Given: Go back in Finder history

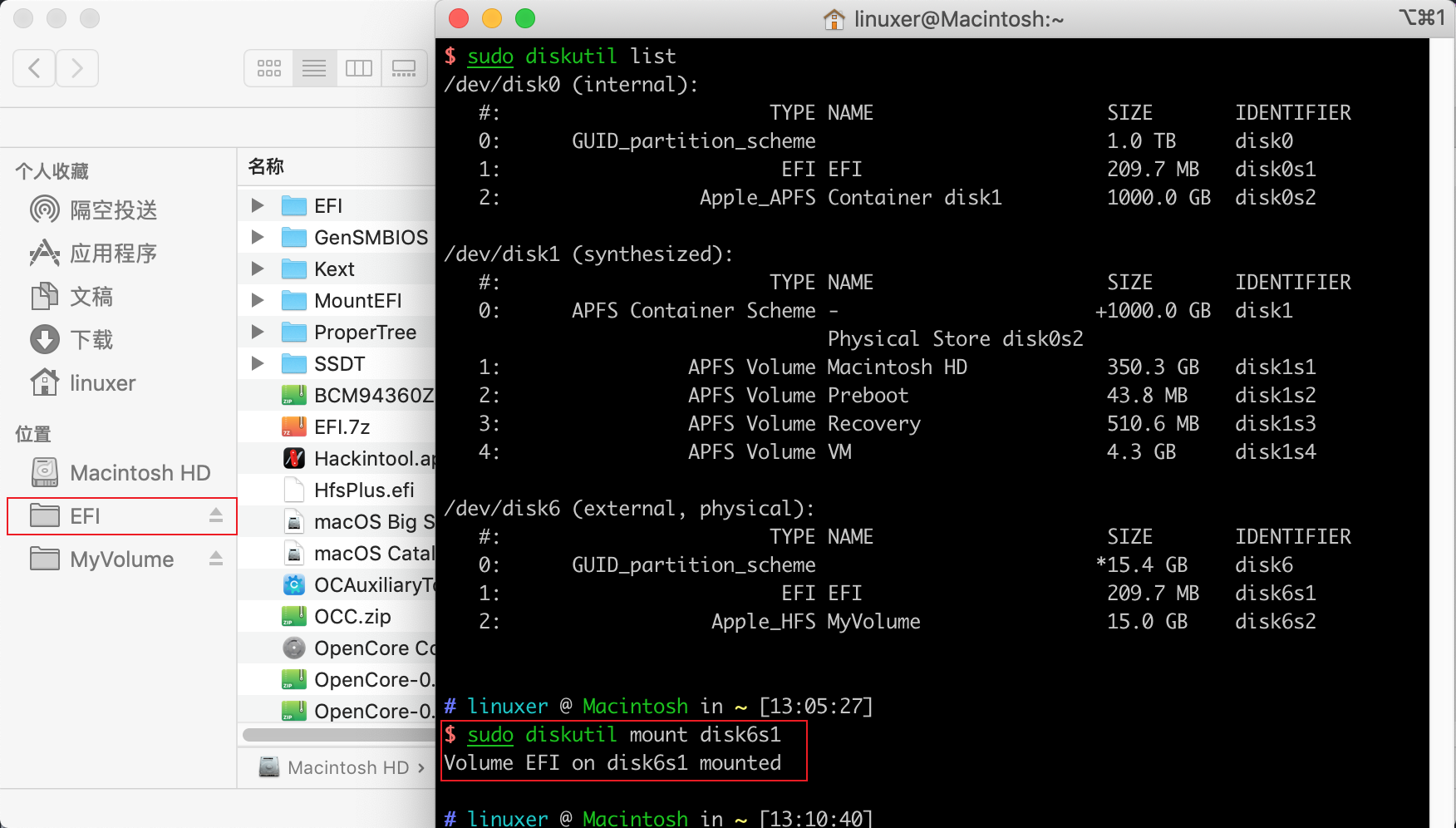Looking at the screenshot, I should tap(35, 68).
